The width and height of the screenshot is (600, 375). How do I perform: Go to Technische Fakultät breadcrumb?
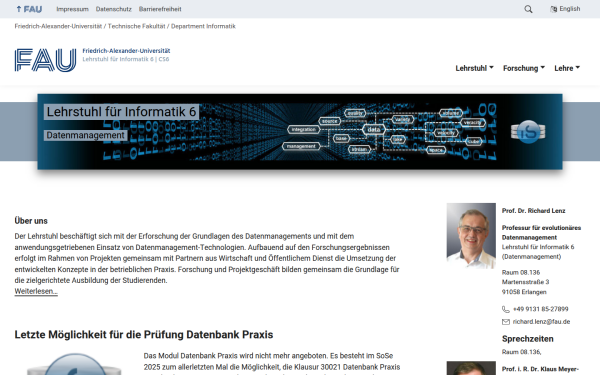pyautogui.click(x=137, y=26)
